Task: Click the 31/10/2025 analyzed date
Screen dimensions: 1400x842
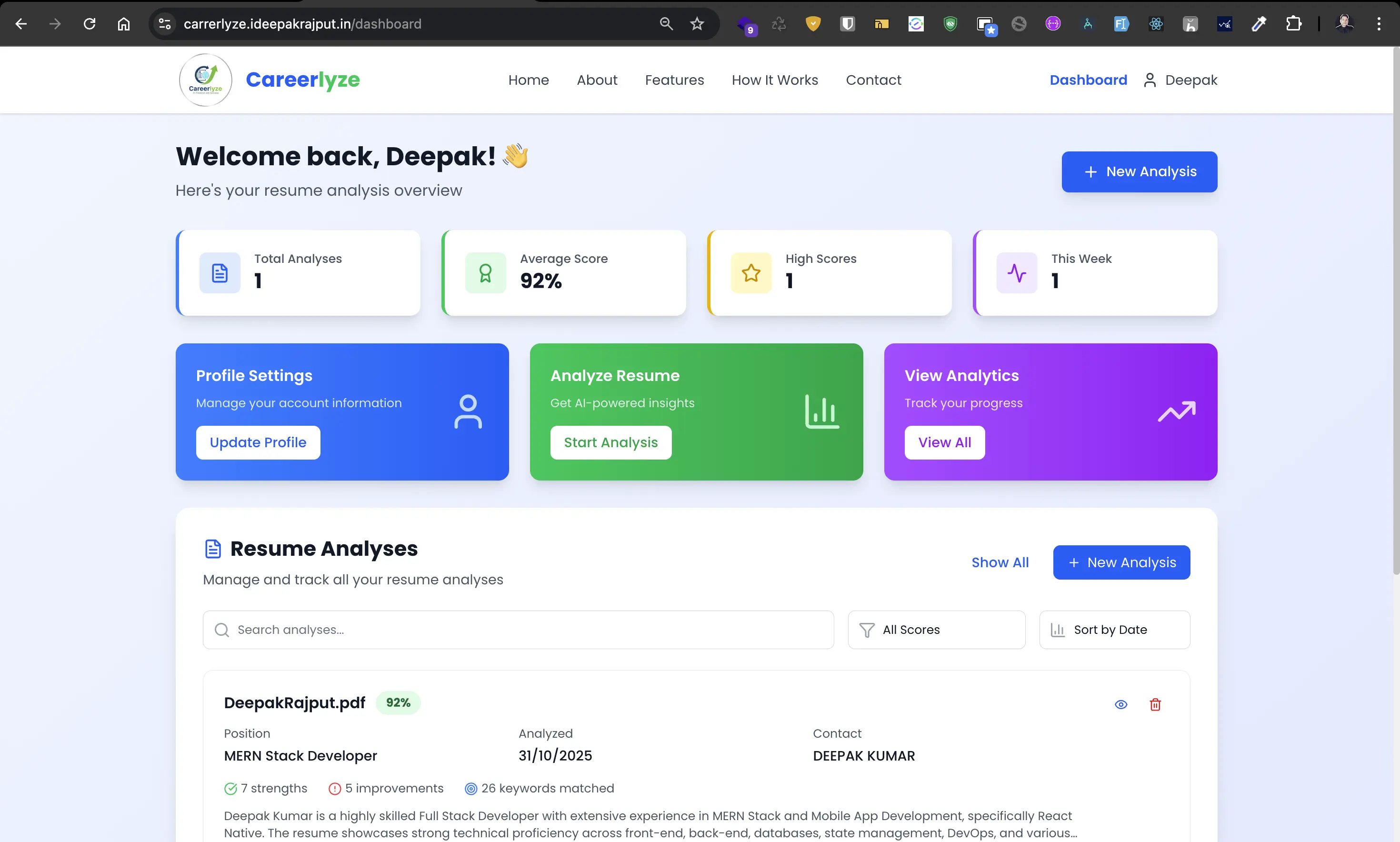Action: click(x=555, y=756)
